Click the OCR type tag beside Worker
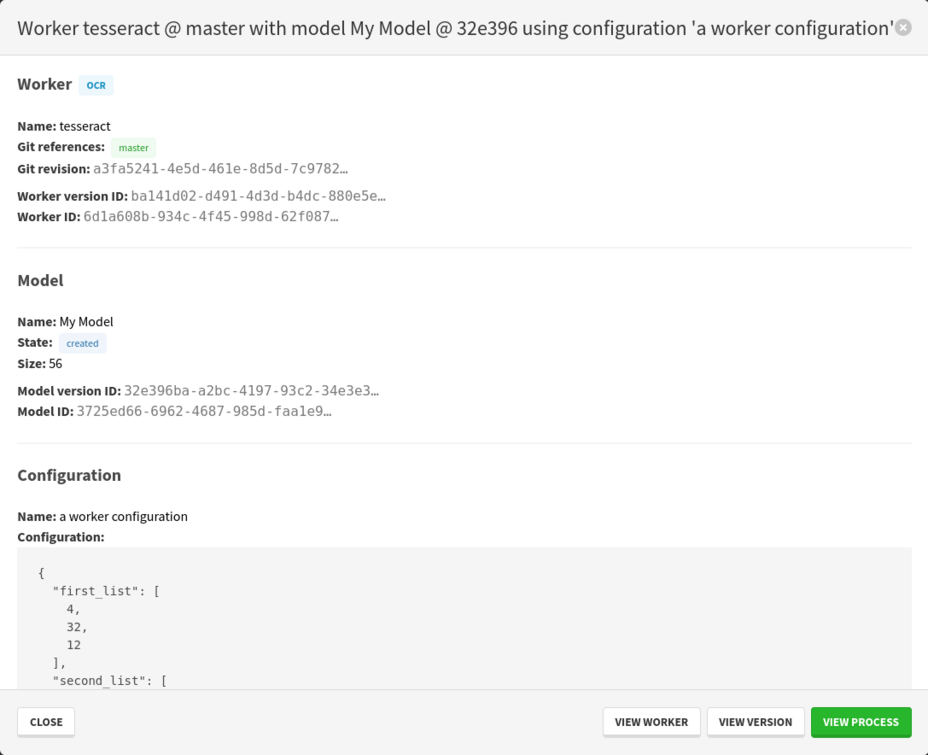928x755 pixels. coord(96,86)
